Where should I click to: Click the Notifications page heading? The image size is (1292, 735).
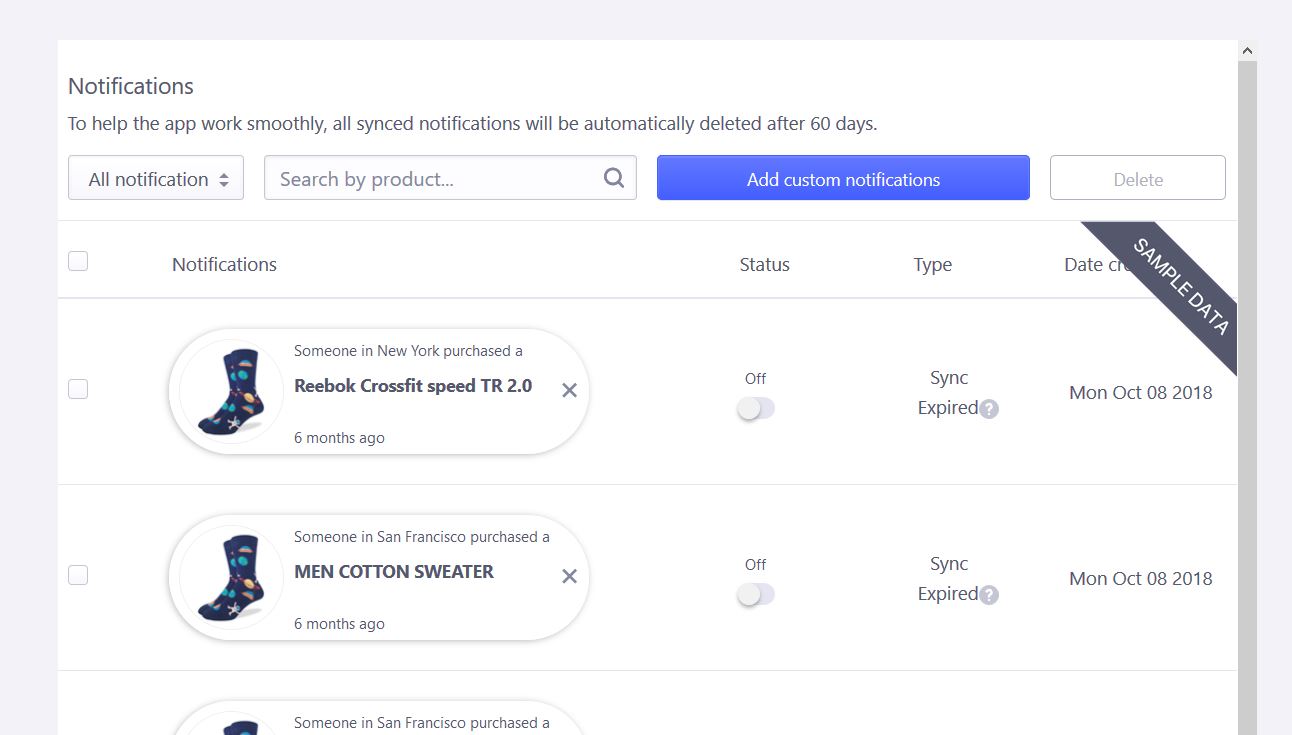point(131,86)
